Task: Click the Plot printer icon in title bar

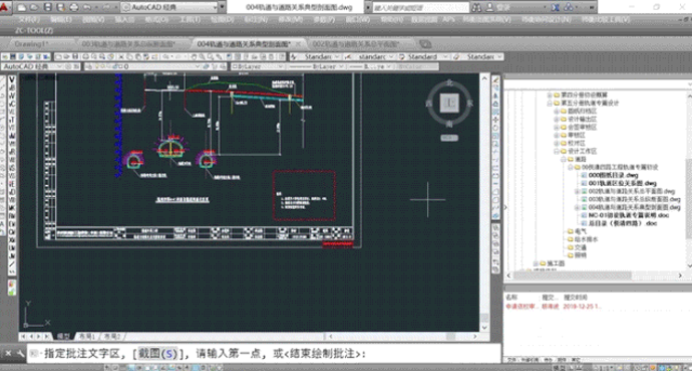Action: click(x=74, y=8)
